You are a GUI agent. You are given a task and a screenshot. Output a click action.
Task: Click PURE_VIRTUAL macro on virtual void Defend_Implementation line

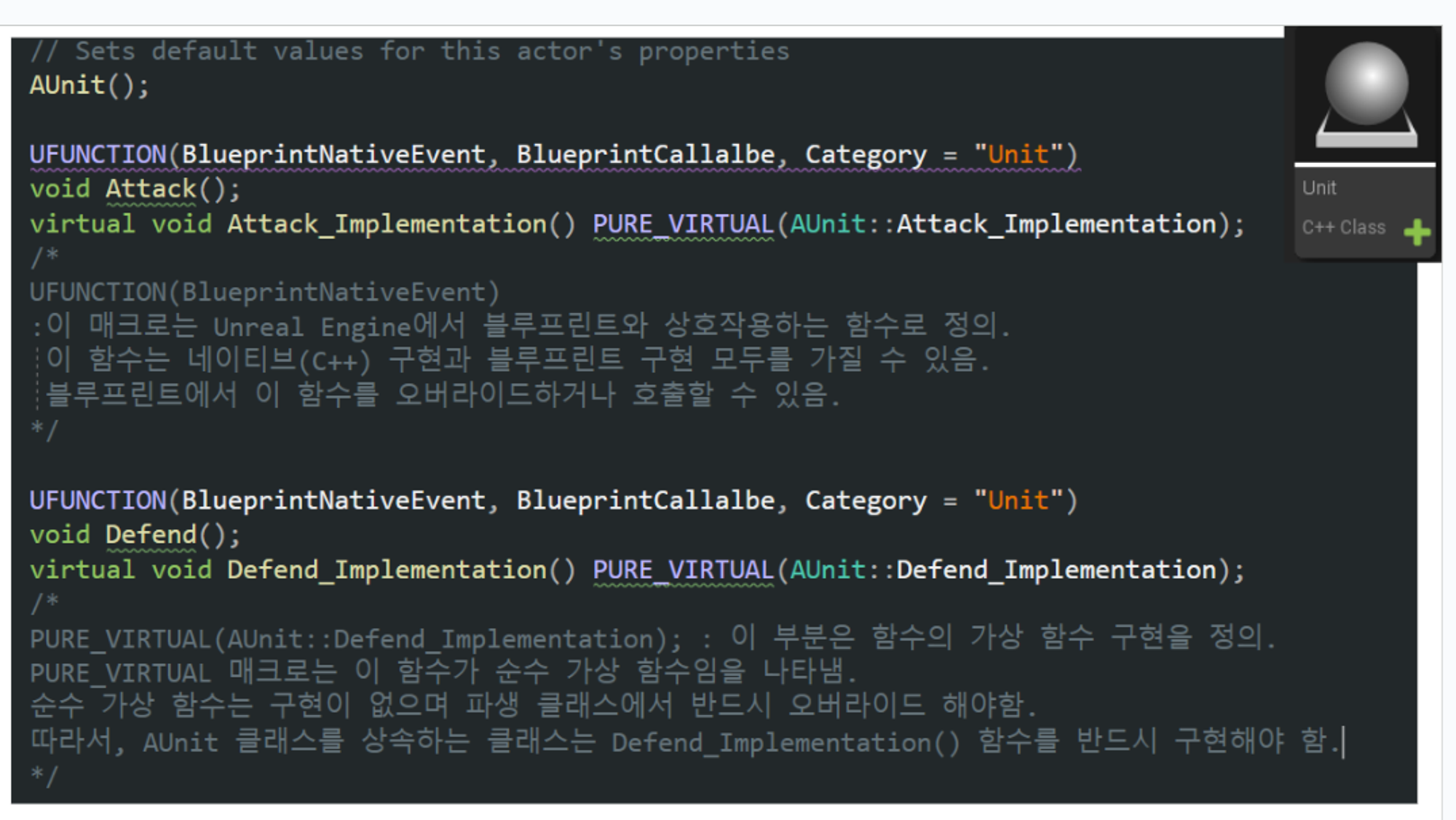[x=682, y=570]
